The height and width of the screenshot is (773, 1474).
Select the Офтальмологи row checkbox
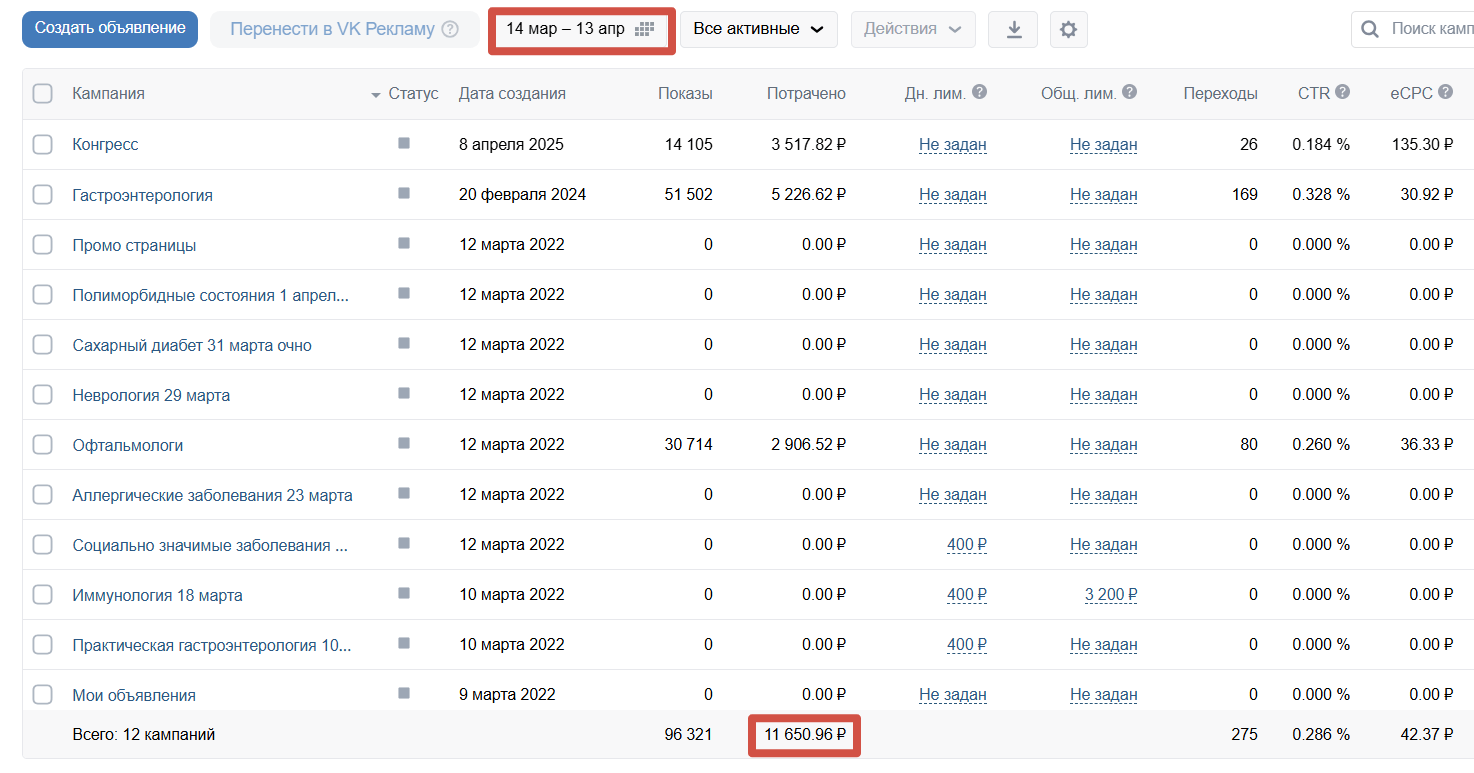42,445
